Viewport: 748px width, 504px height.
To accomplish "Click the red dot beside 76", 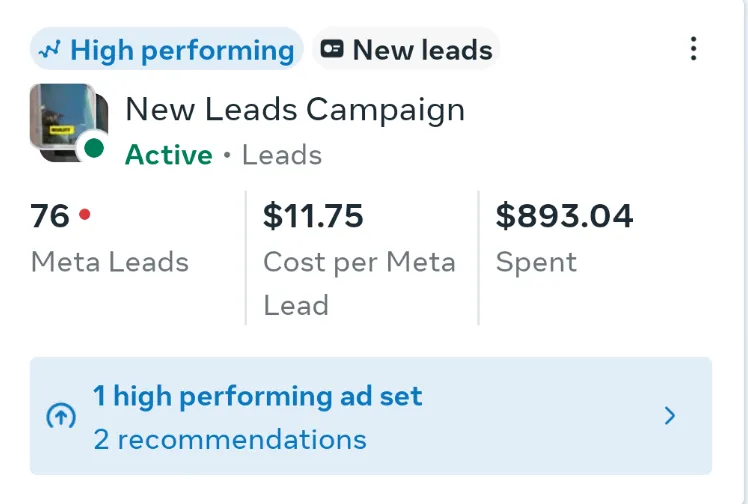I will point(85,215).
